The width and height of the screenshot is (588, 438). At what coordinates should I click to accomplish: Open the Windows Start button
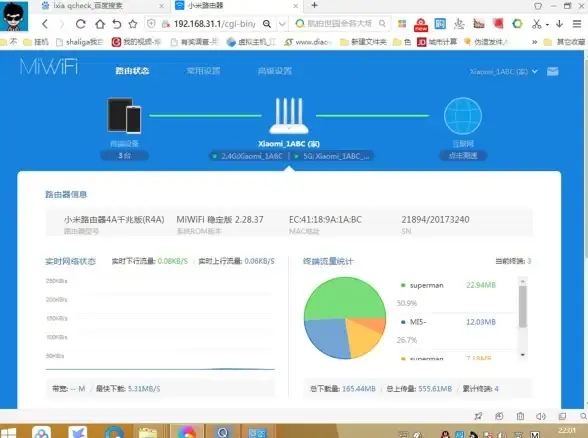8,434
